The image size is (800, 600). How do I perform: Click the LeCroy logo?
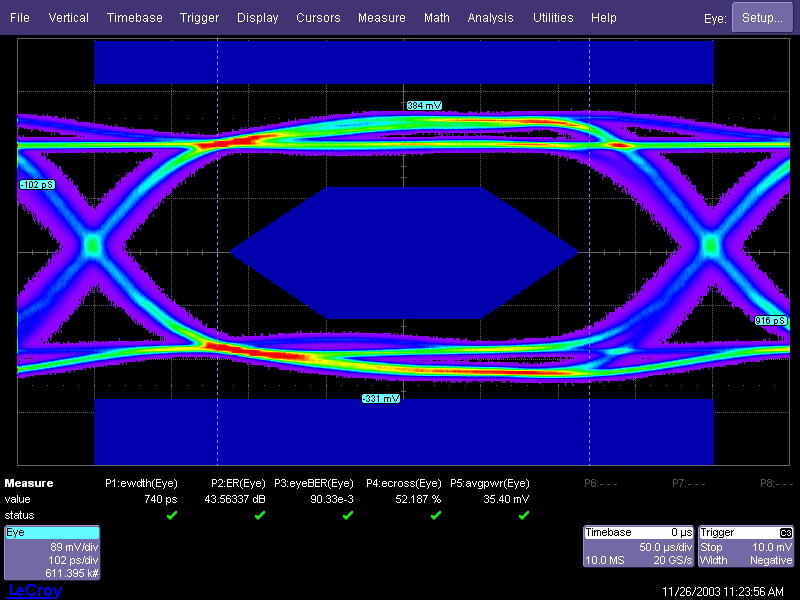pos(35,591)
